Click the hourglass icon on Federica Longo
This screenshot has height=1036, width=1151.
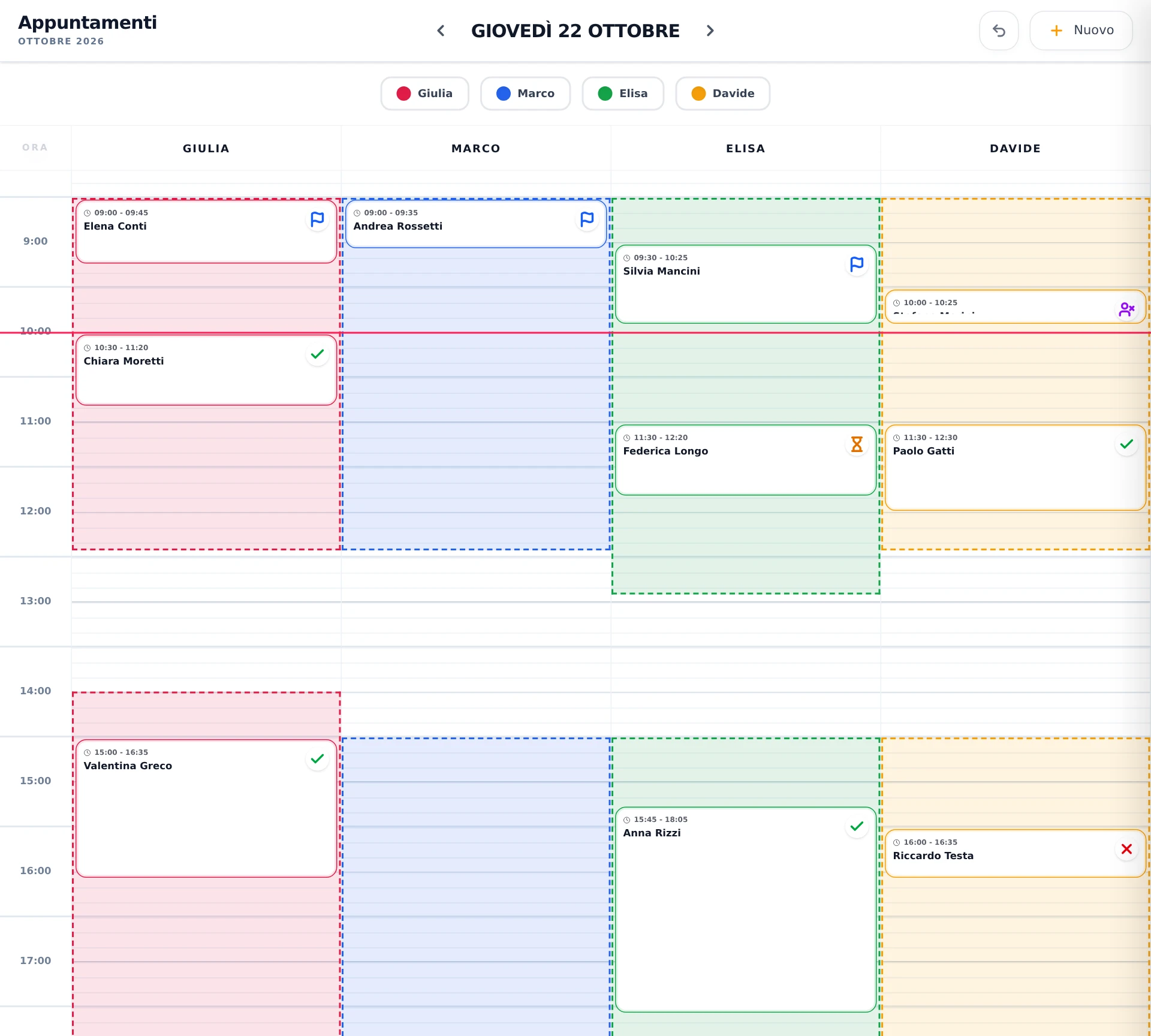[x=857, y=444]
